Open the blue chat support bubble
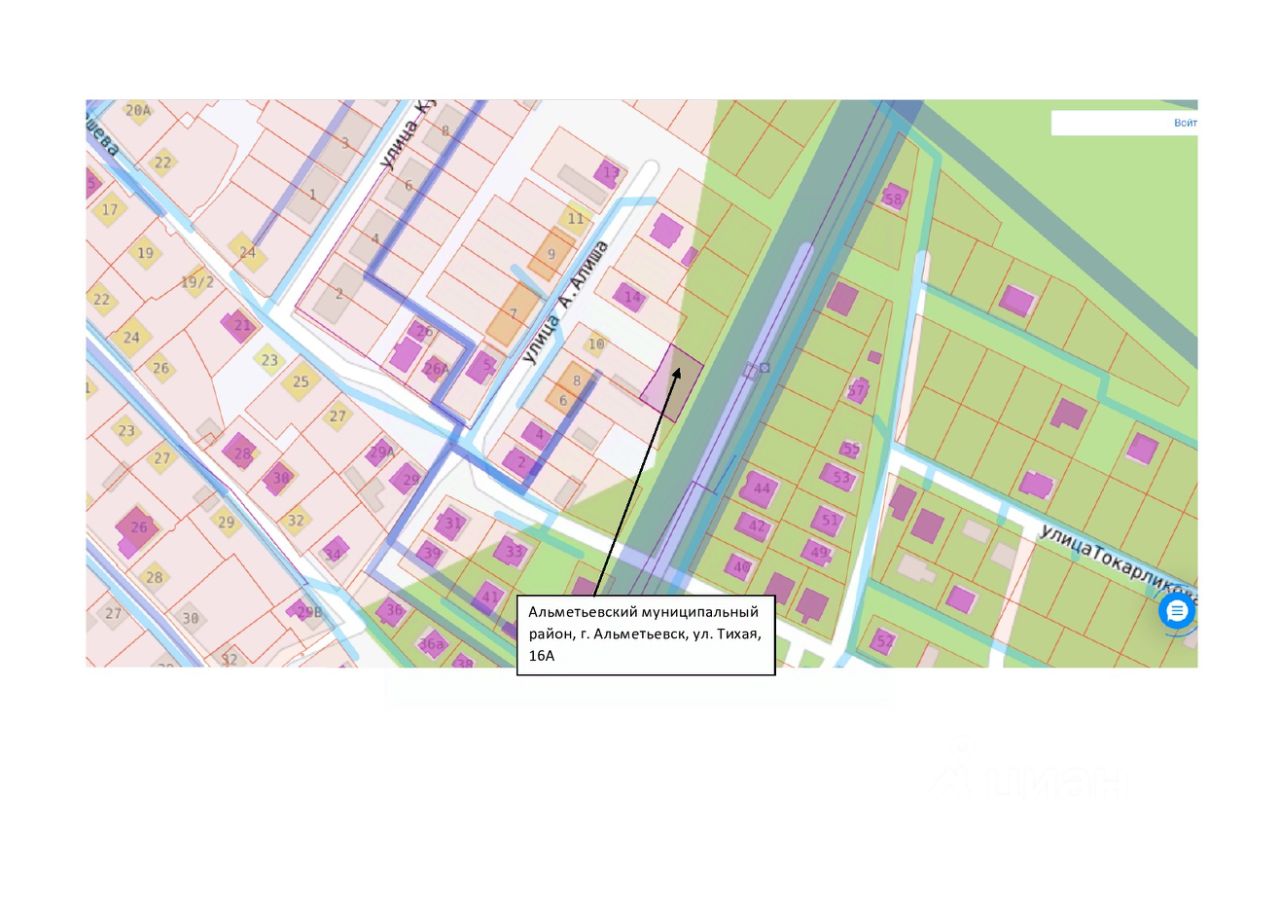This screenshot has height=905, width=1280. [1177, 611]
